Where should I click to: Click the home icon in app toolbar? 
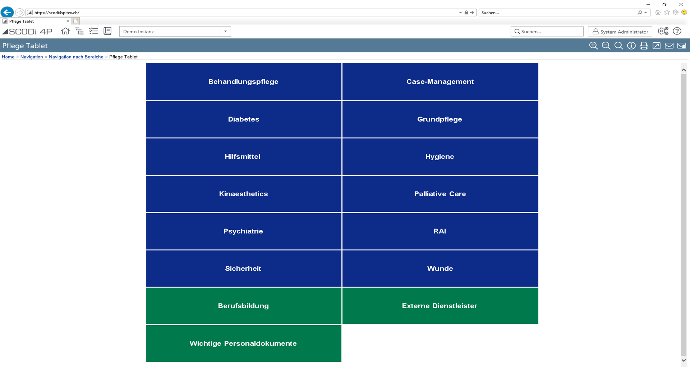66,31
